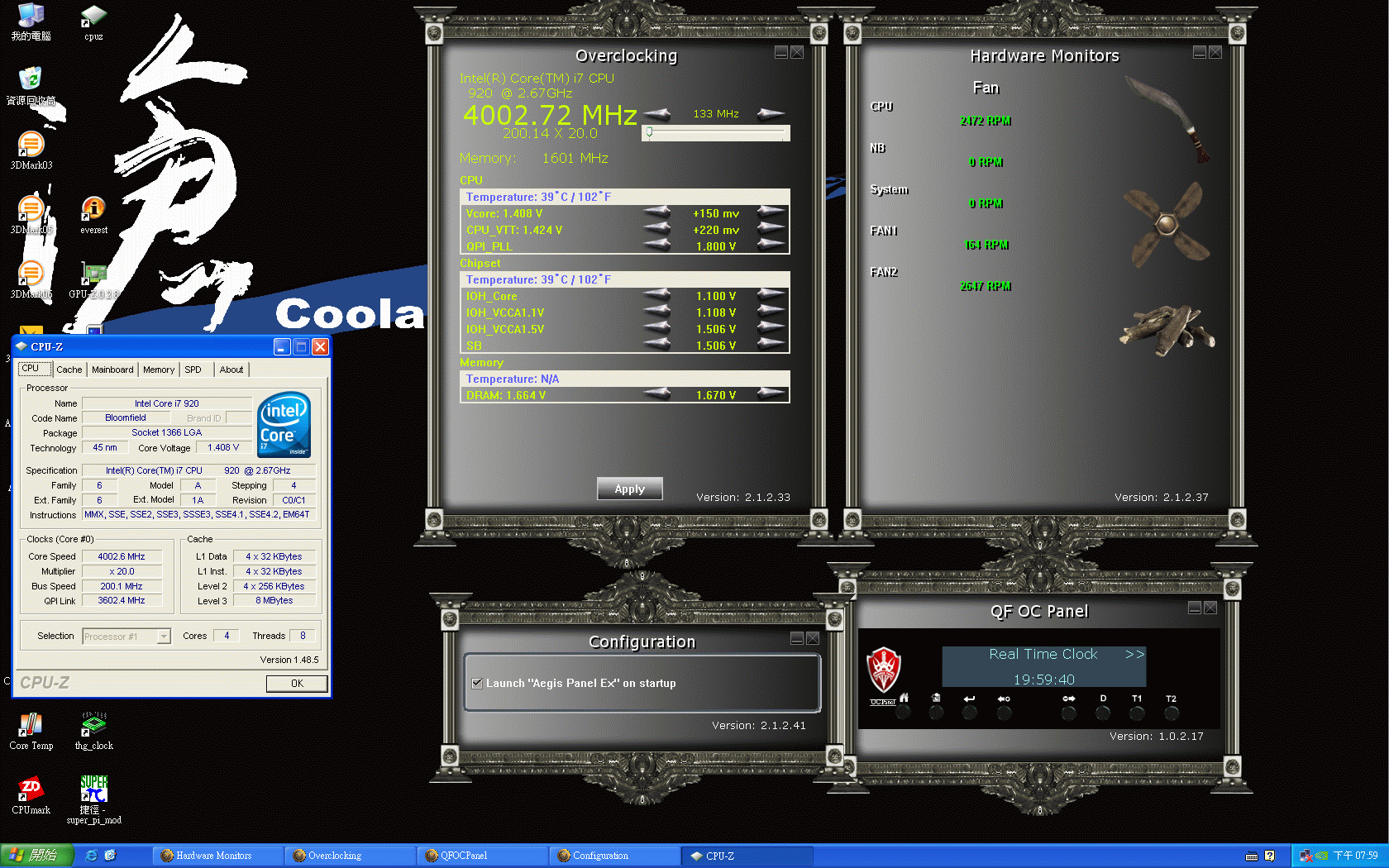Decrease Vcore voltage offset
Viewport: 1389px width, 868px height.
tap(657, 213)
